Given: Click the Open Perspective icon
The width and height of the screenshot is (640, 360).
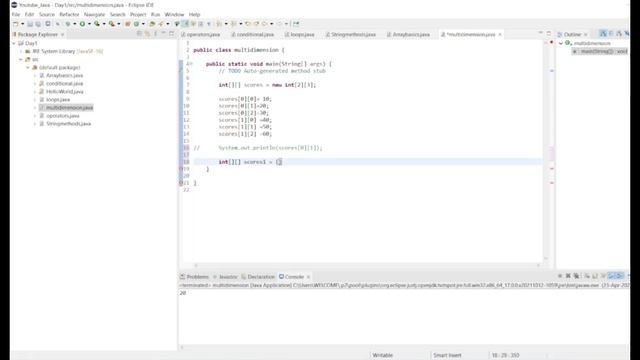Looking at the screenshot, I should coord(296,24).
